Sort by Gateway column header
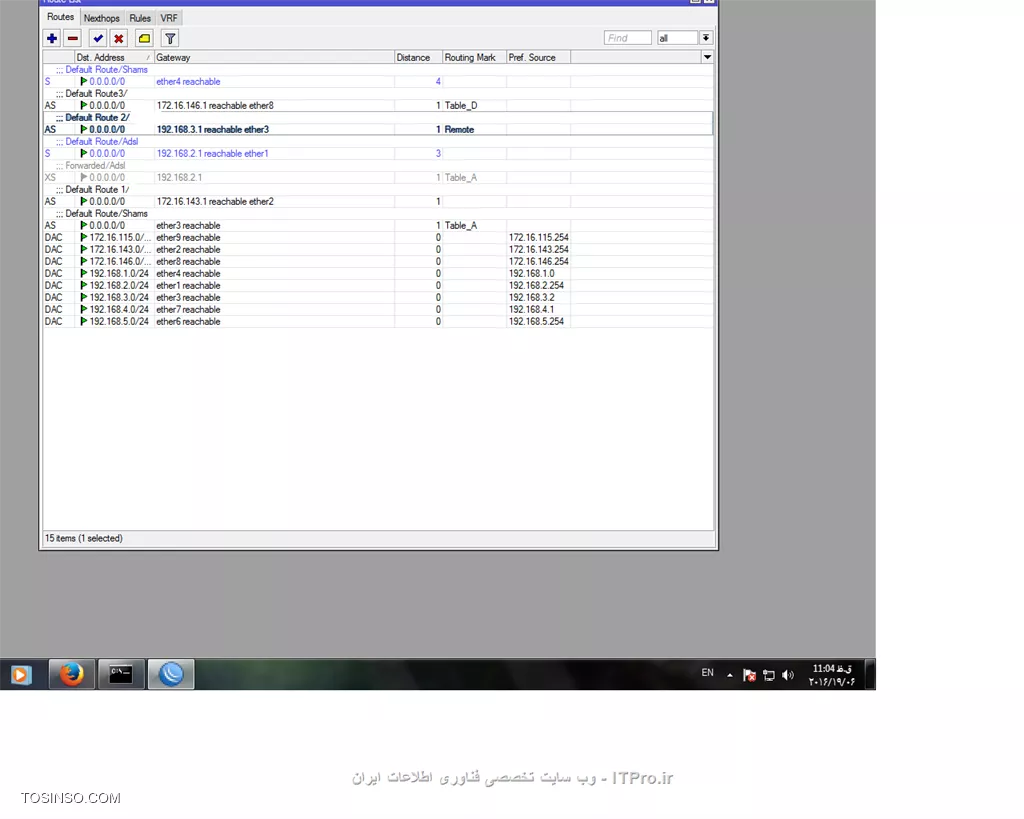 274,57
